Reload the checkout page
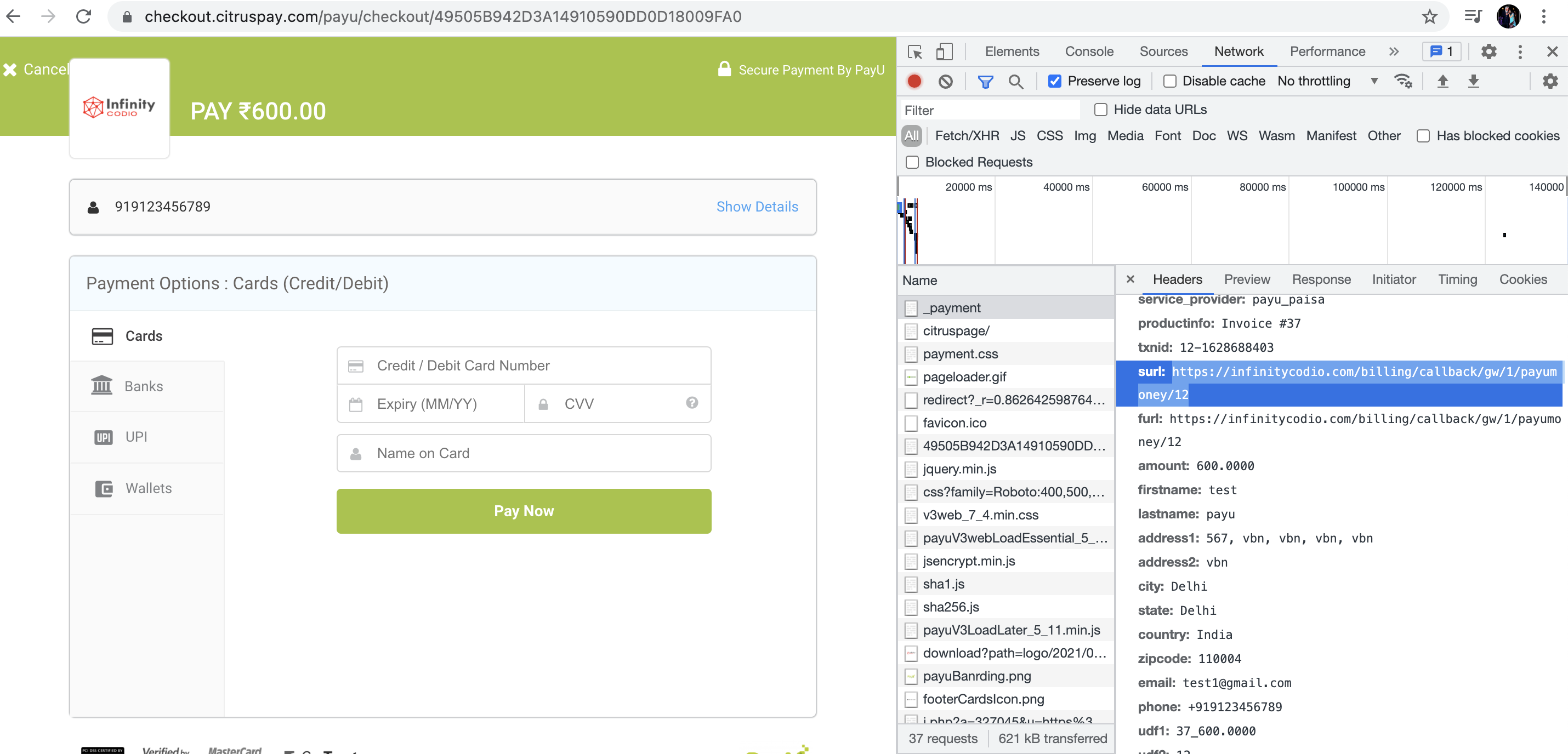The height and width of the screenshot is (754, 1568). 83,16
